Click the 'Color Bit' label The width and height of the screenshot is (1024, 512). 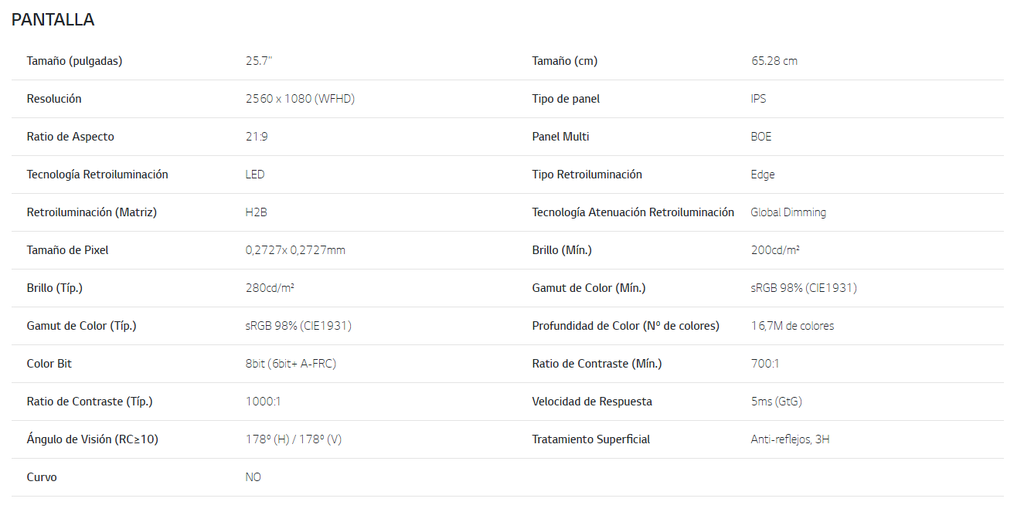(x=49, y=364)
